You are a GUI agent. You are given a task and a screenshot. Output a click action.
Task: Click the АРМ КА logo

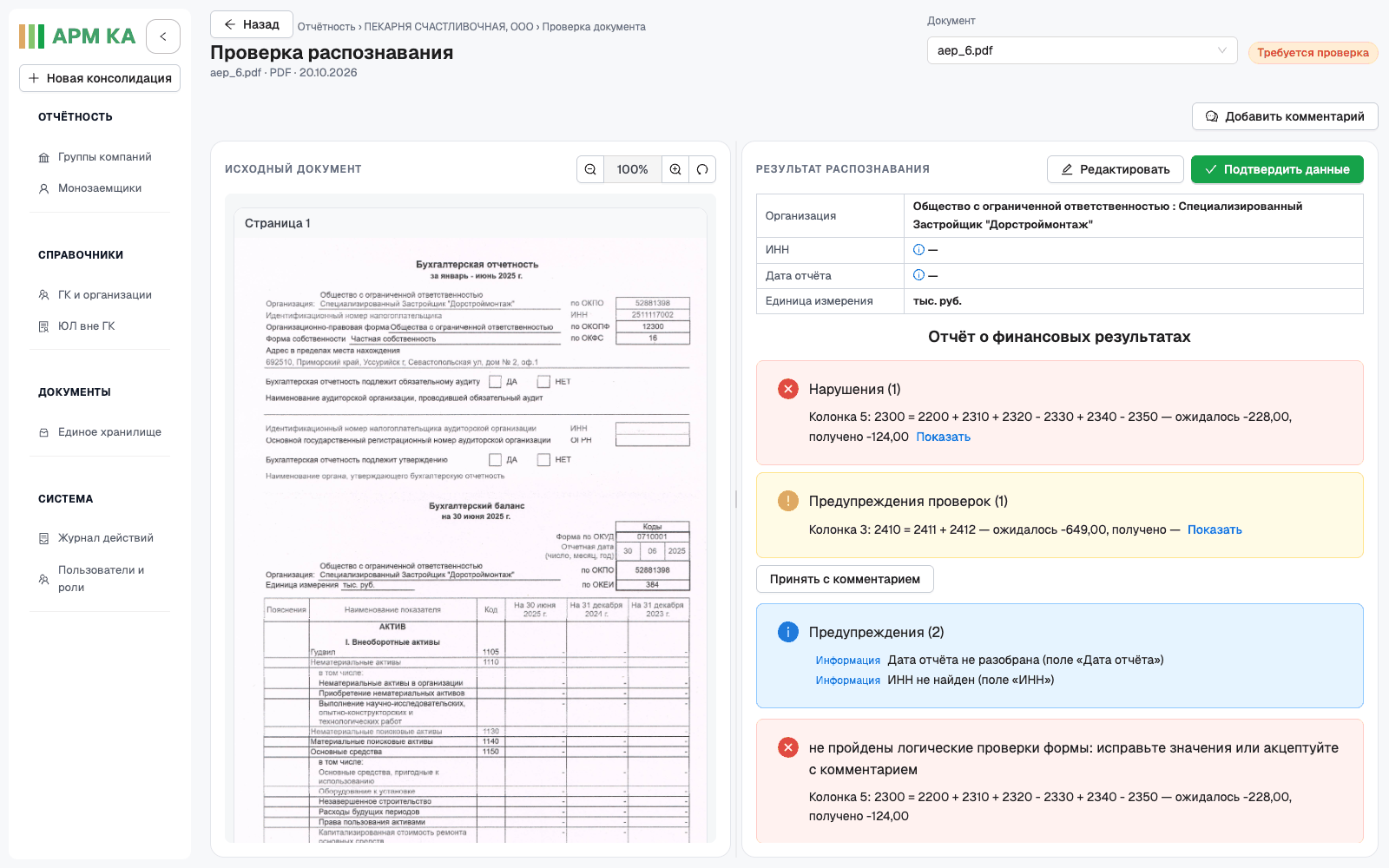click(x=78, y=36)
